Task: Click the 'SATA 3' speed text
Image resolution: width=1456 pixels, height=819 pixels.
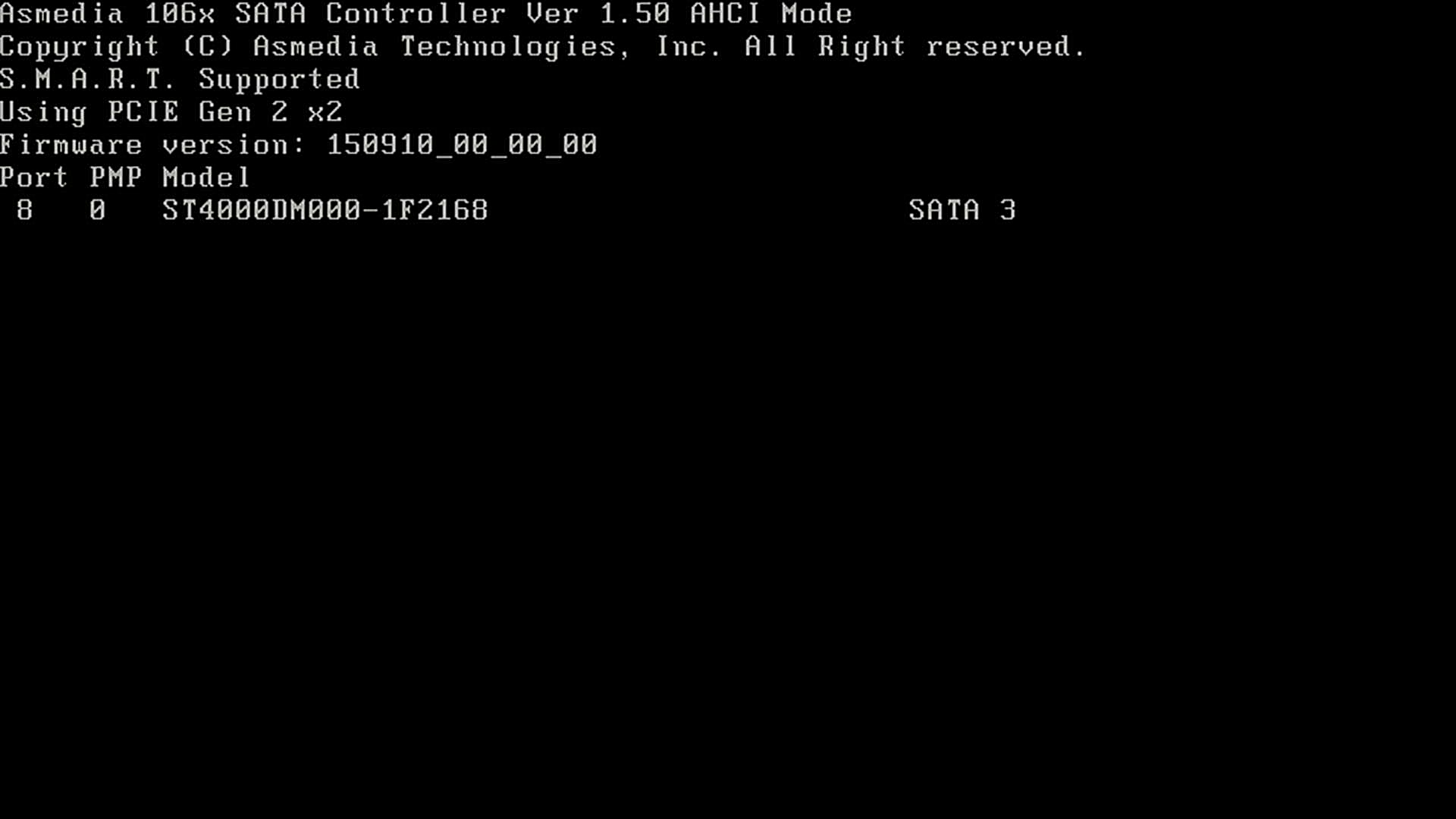Action: click(962, 210)
